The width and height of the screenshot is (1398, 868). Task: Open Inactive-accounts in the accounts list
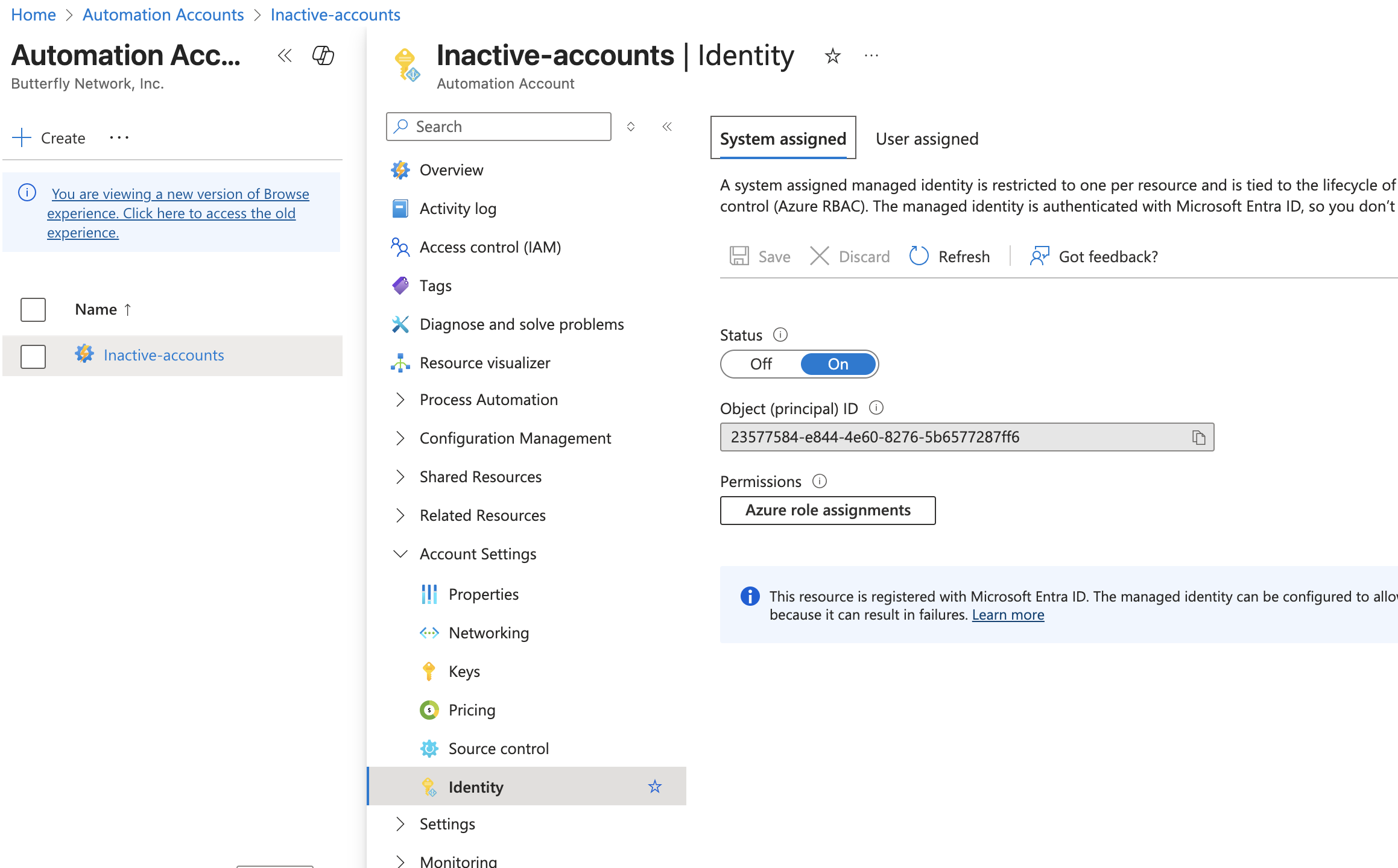(x=163, y=355)
